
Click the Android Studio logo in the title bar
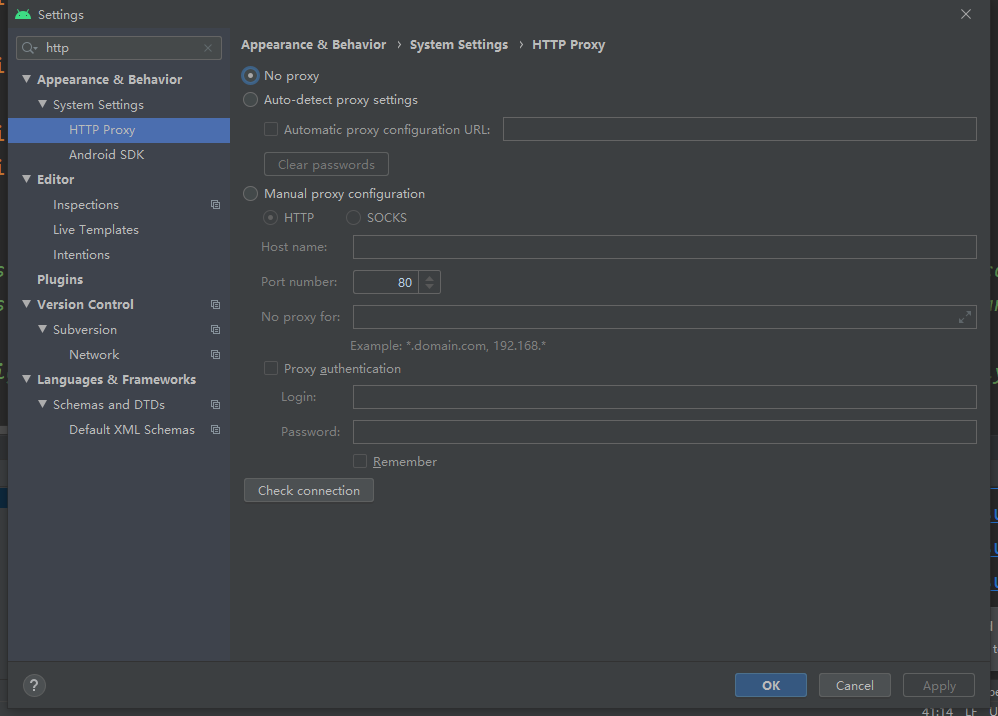[x=23, y=14]
